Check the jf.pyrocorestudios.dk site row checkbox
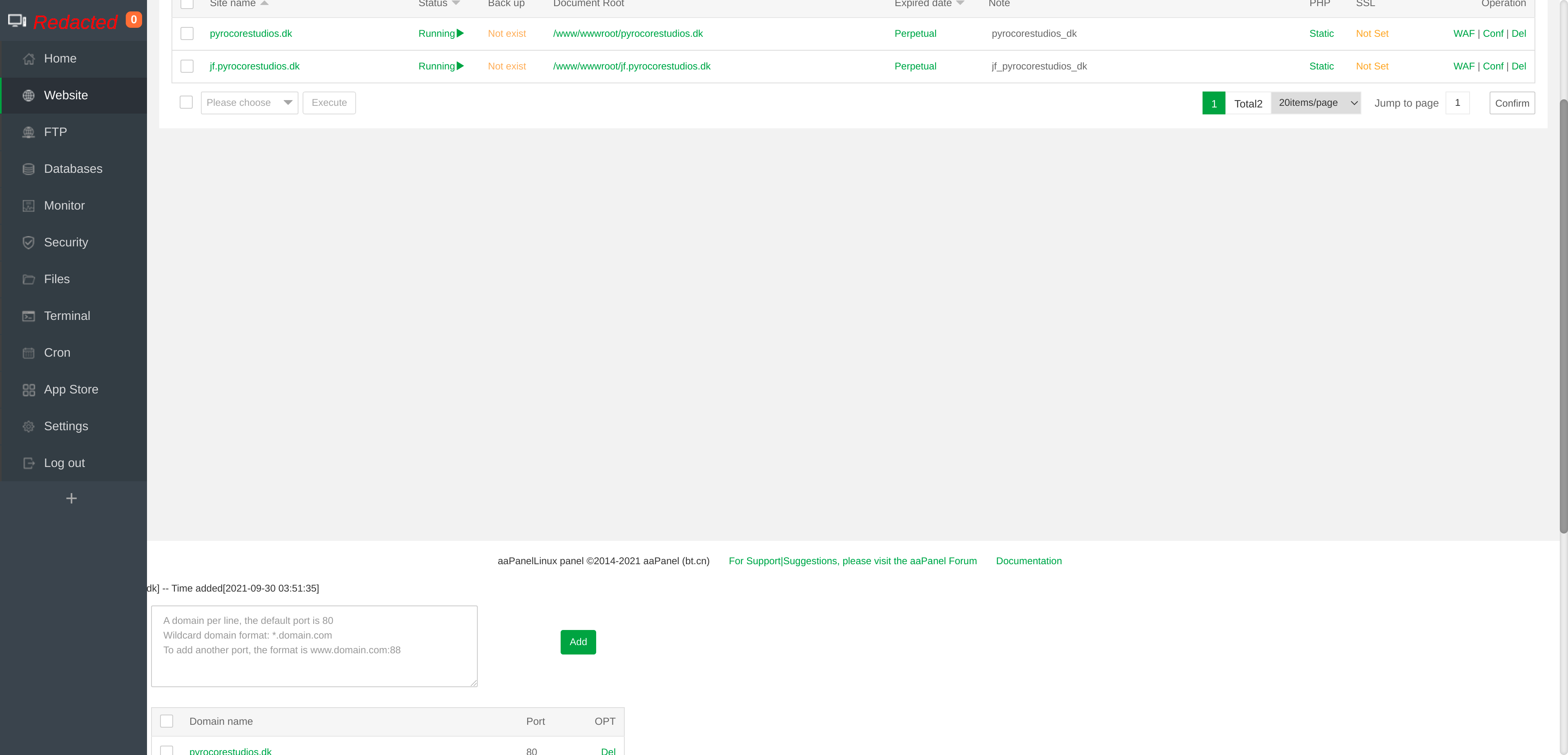 click(187, 66)
